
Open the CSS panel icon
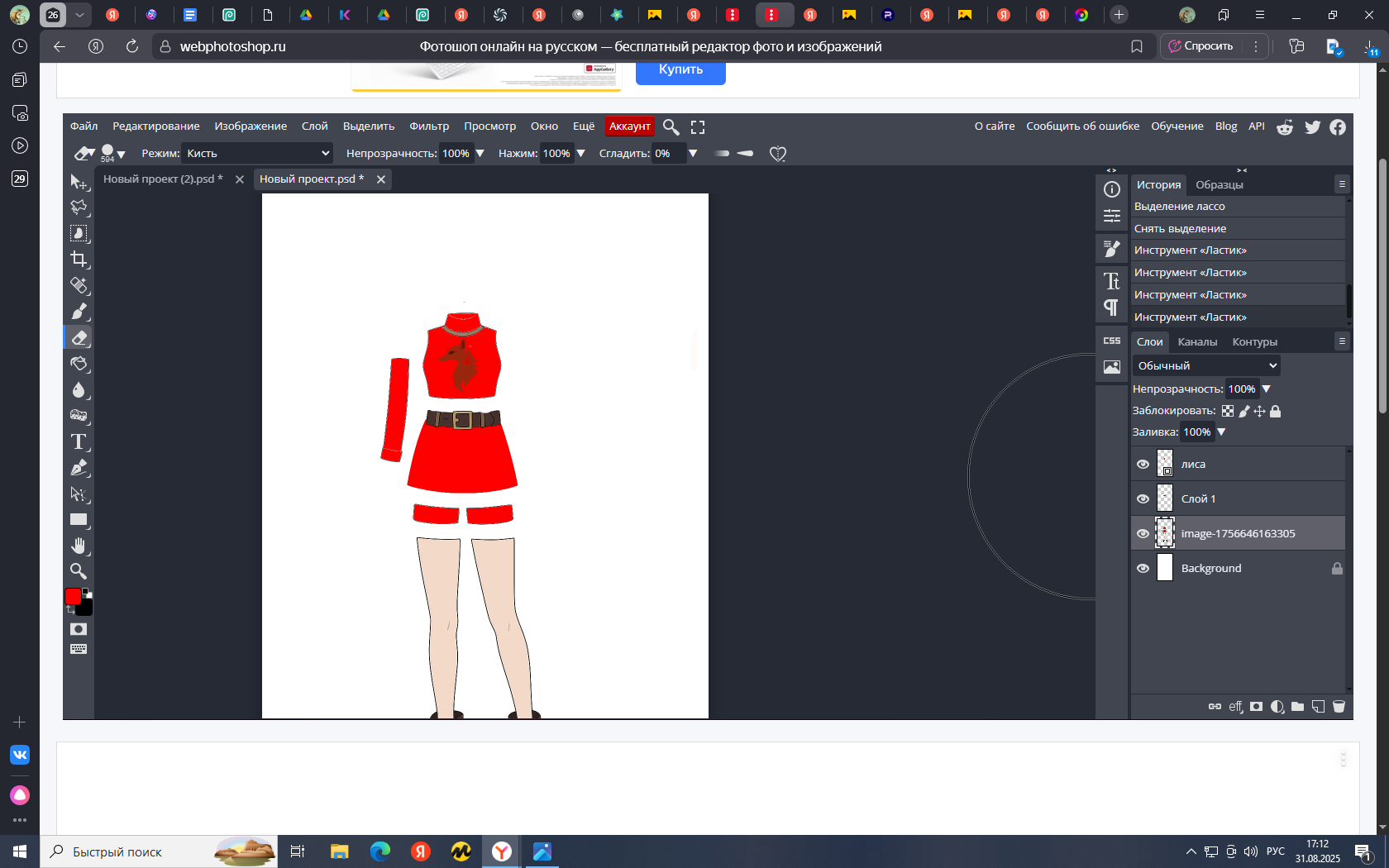point(1112,341)
